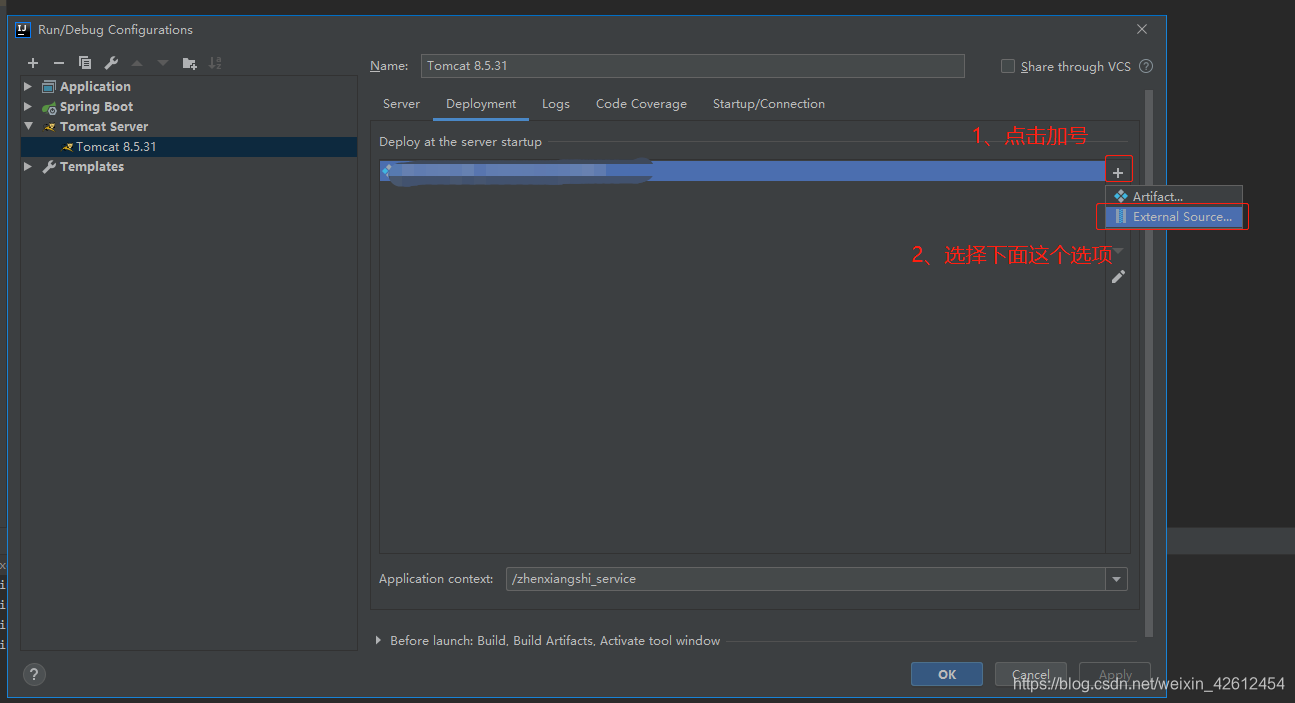The height and width of the screenshot is (703, 1295).
Task: Click the IntelliJ logo in title bar
Action: point(23,29)
